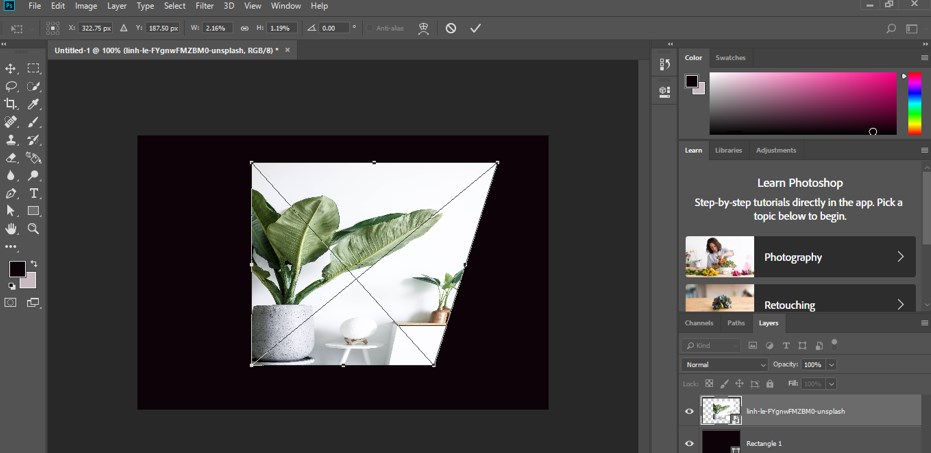Select the Quick Selection tool
Screen dimensions: 931x453
tap(33, 86)
